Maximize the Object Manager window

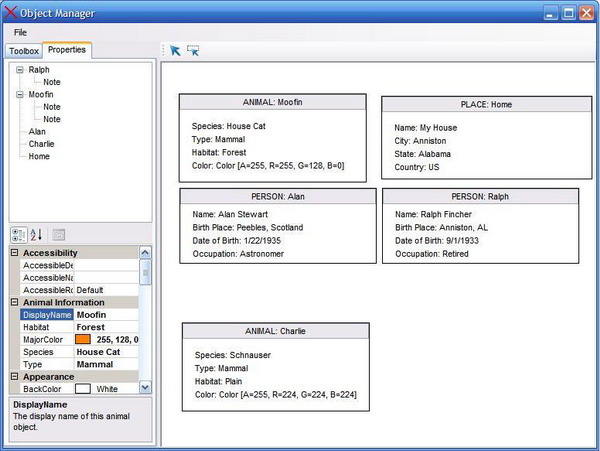tap(569, 13)
